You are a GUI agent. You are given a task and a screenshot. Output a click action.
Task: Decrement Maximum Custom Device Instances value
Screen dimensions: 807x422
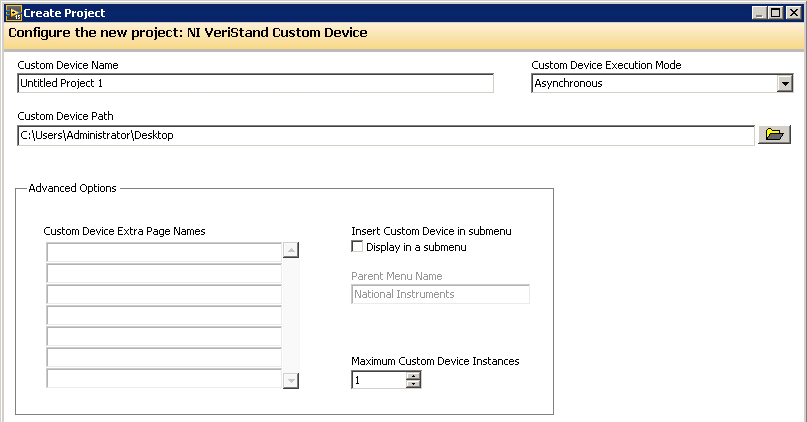click(x=413, y=384)
